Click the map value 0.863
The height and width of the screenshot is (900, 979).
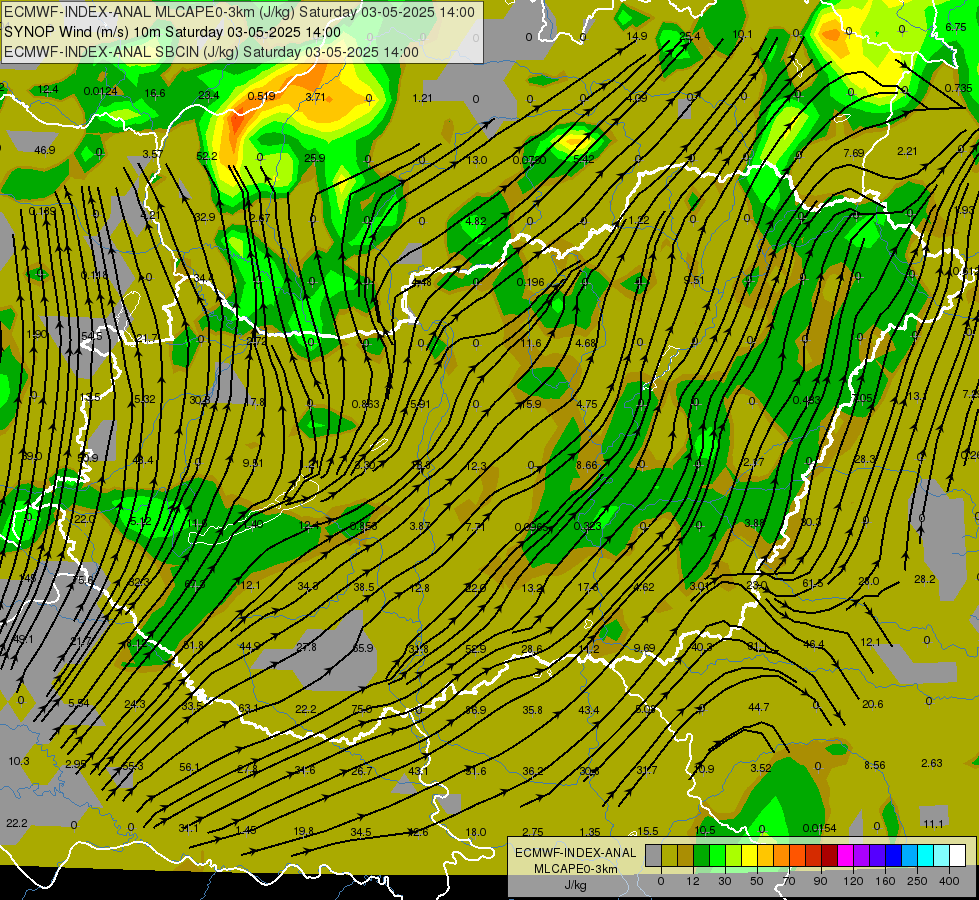coord(365,404)
